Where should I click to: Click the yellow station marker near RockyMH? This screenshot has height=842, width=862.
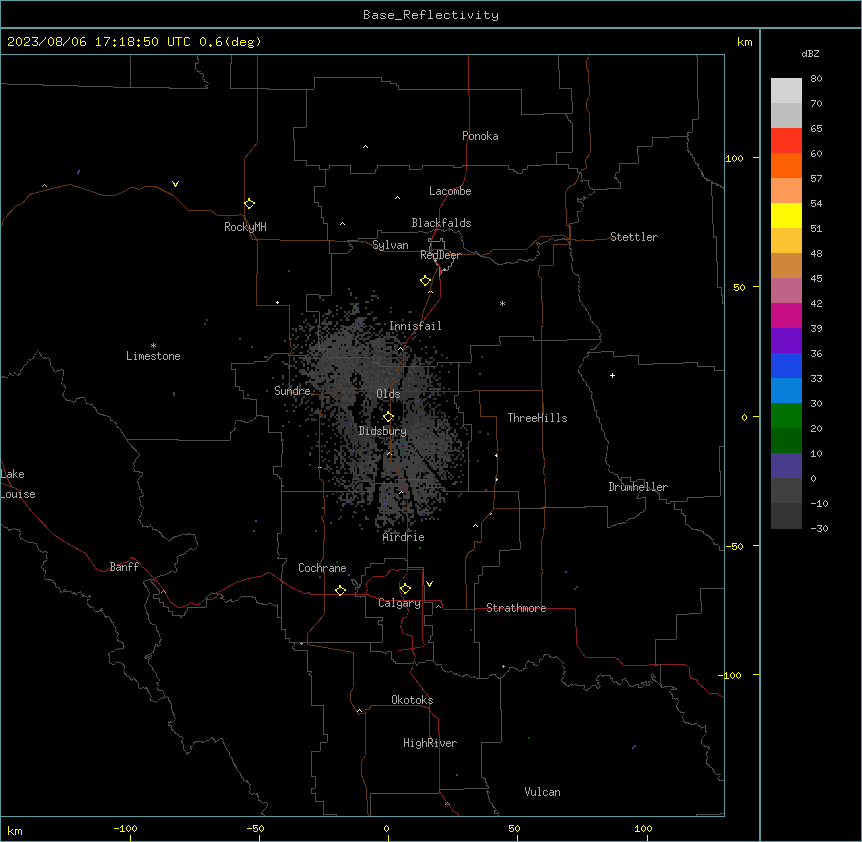click(250, 204)
